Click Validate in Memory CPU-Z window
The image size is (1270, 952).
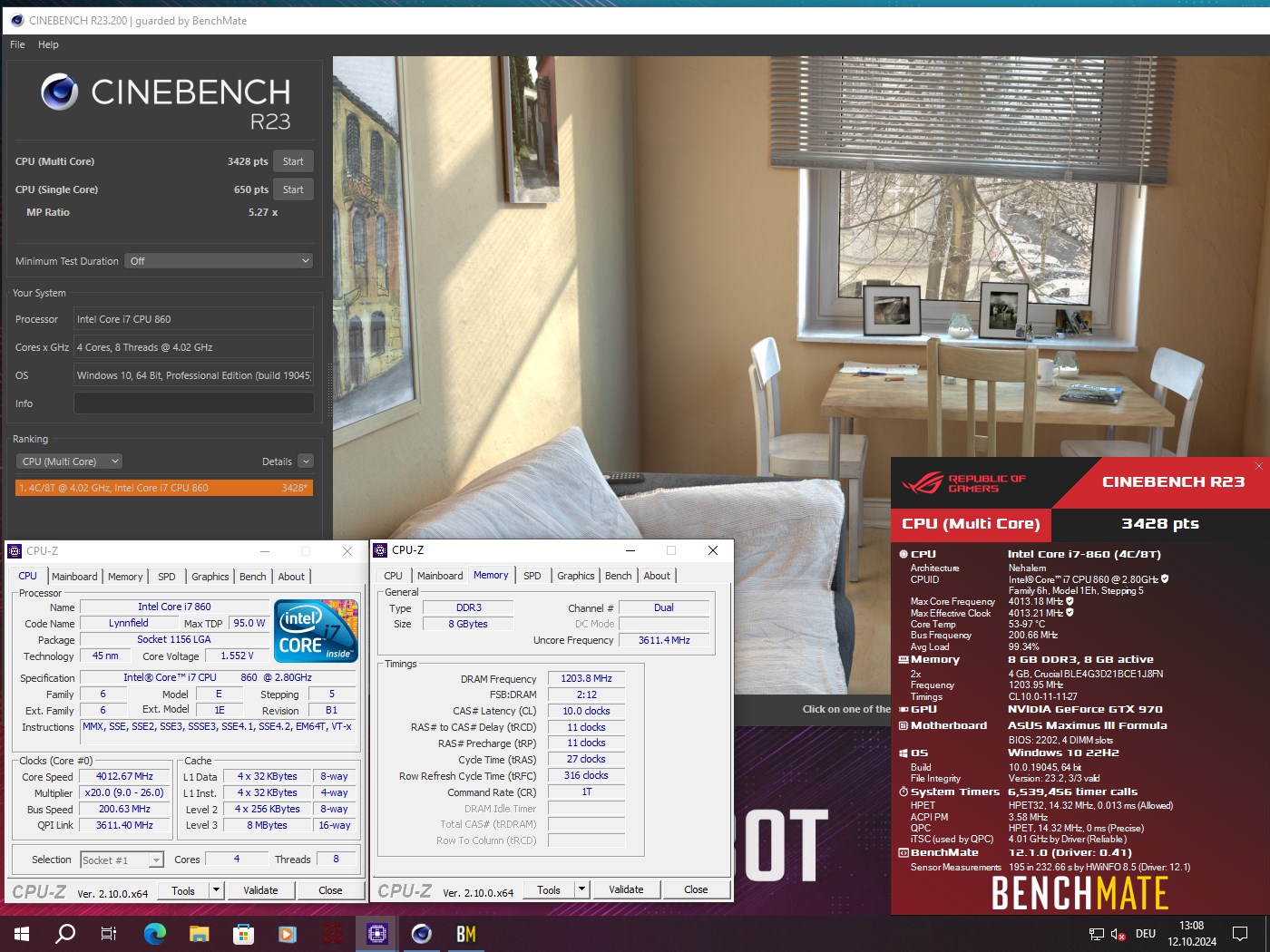[626, 889]
